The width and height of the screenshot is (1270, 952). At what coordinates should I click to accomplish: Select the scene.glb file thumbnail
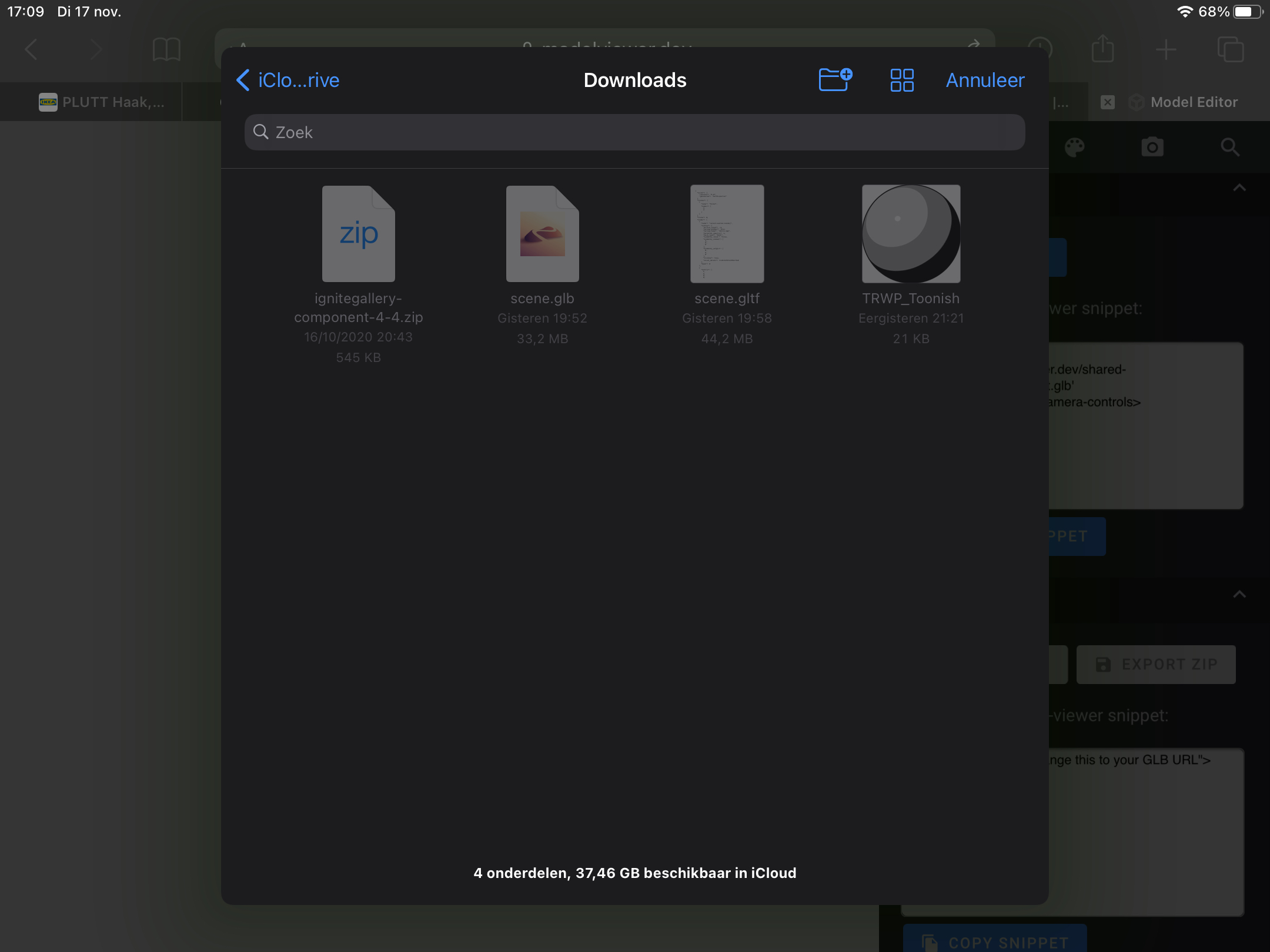[x=542, y=233]
